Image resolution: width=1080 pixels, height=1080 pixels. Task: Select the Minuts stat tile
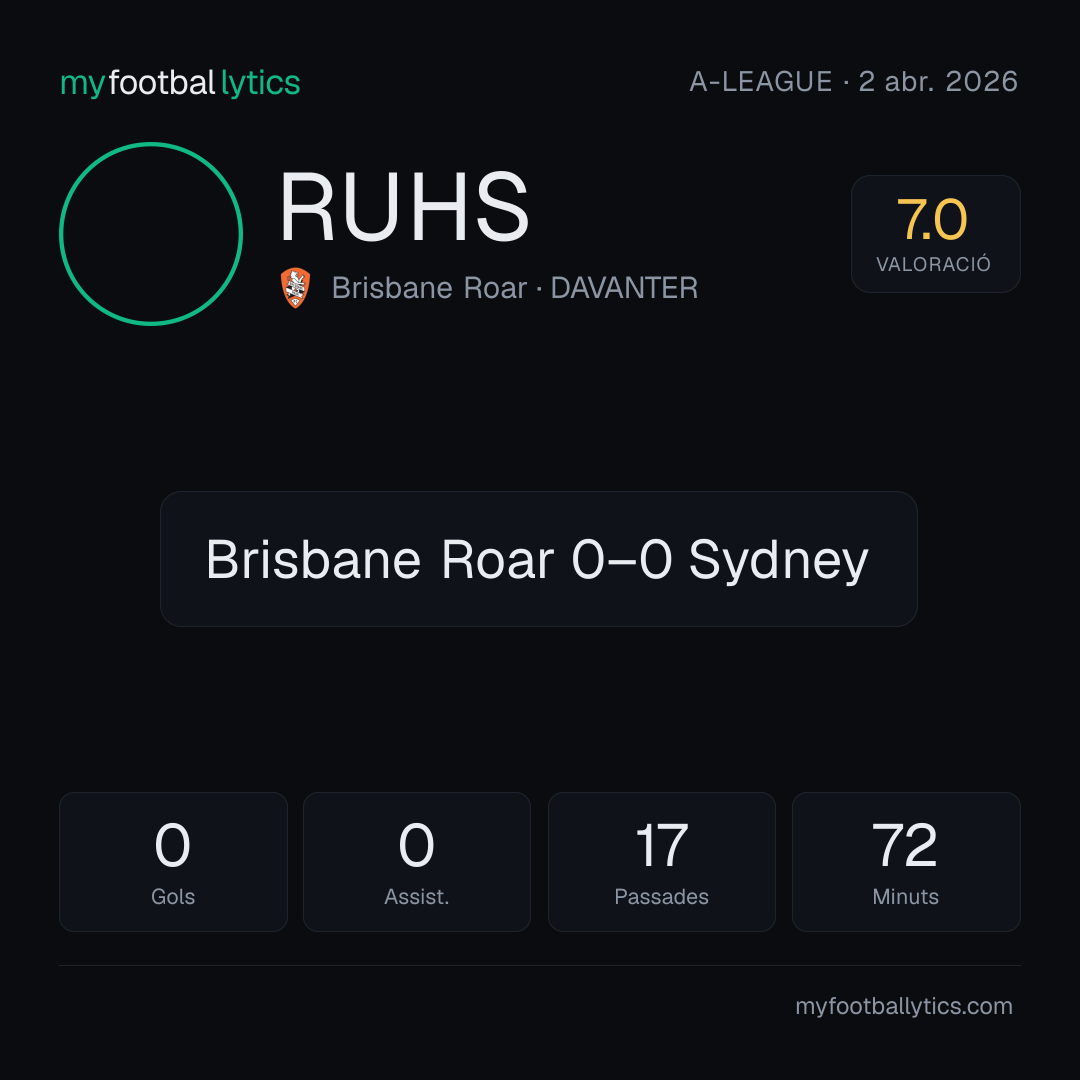[x=906, y=862]
